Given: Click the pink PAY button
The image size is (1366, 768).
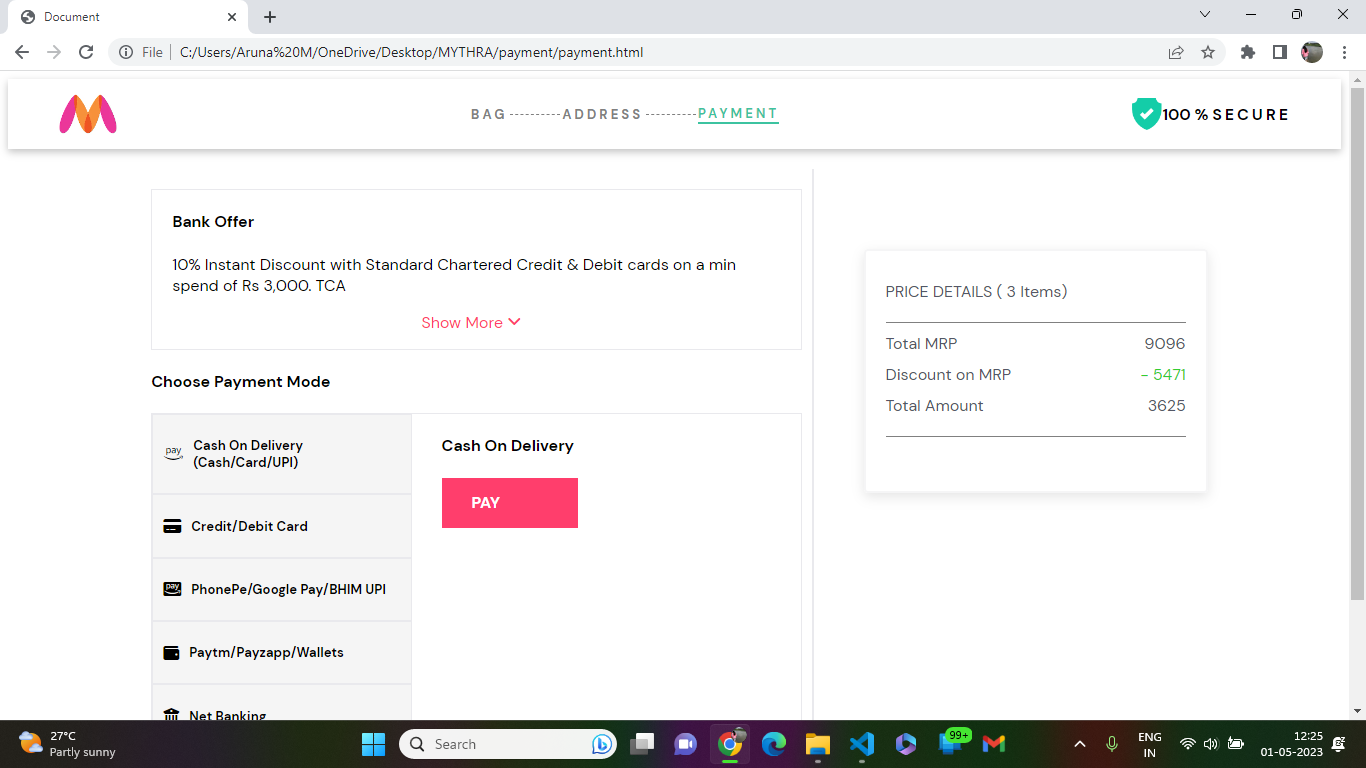Looking at the screenshot, I should [x=509, y=502].
